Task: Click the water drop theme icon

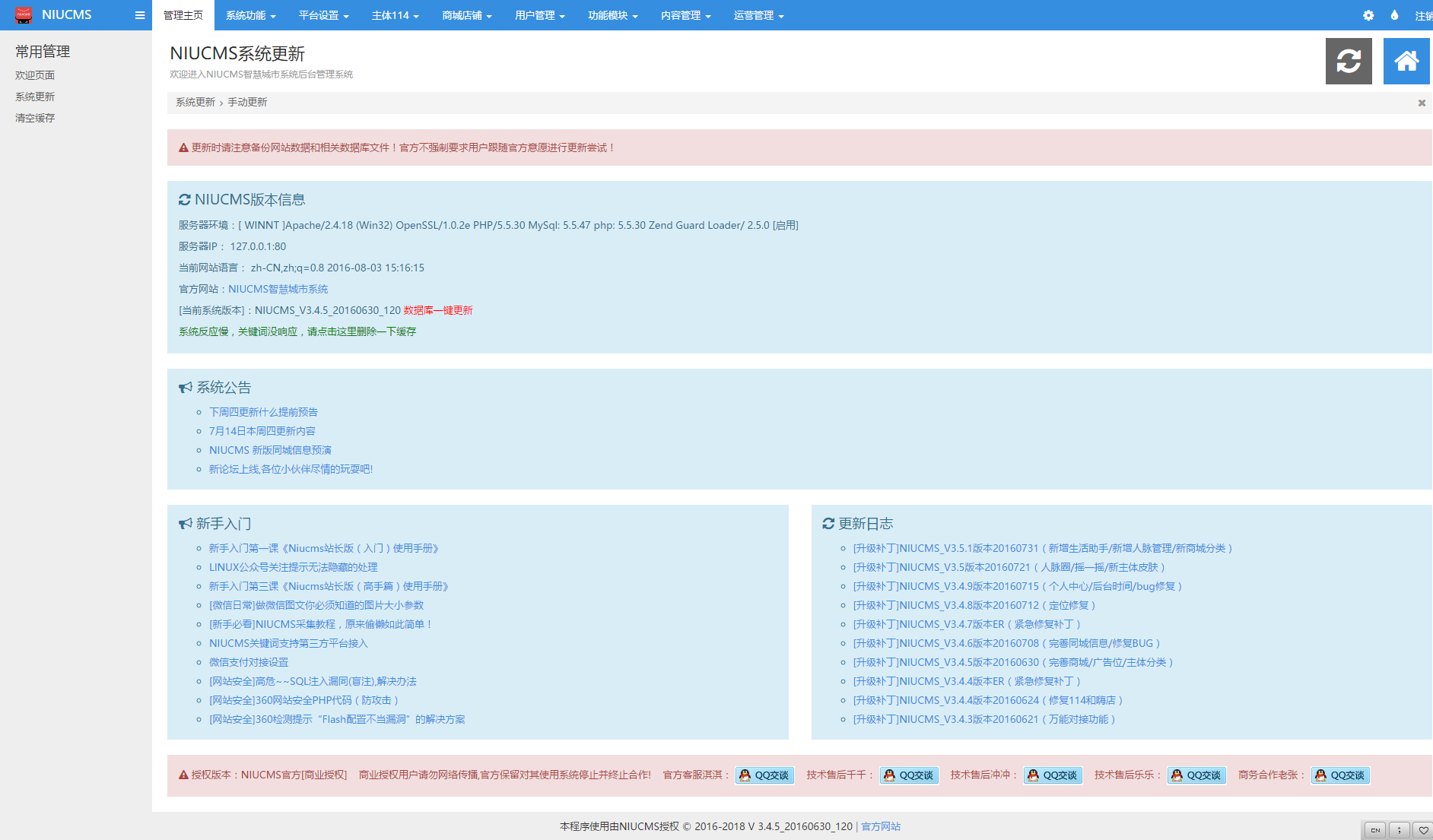Action: click(x=1394, y=15)
